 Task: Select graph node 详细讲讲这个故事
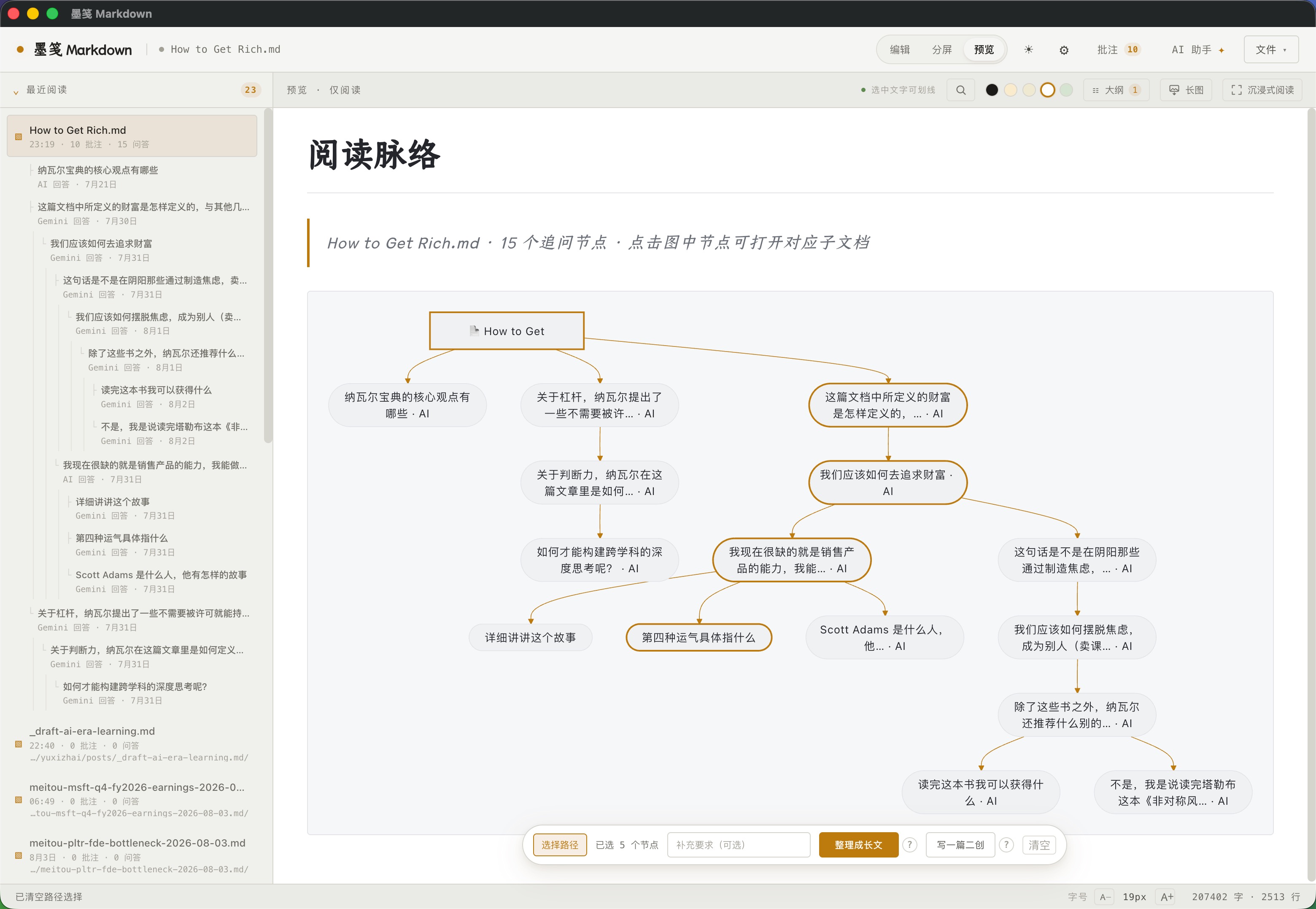(x=530, y=637)
